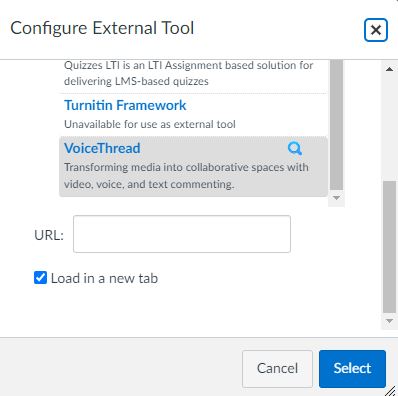Click 'Unavailable for use as external tool' text
Viewport: 398px width, 396px height.
pyautogui.click(x=150, y=124)
